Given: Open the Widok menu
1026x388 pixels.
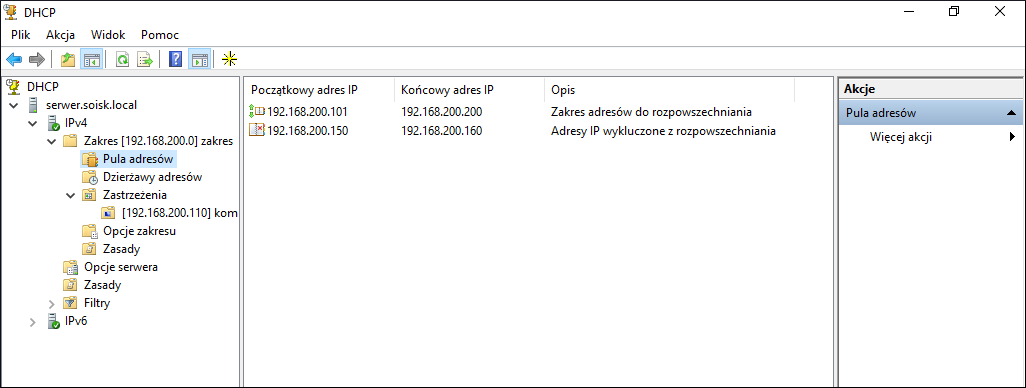Looking at the screenshot, I should click(108, 35).
